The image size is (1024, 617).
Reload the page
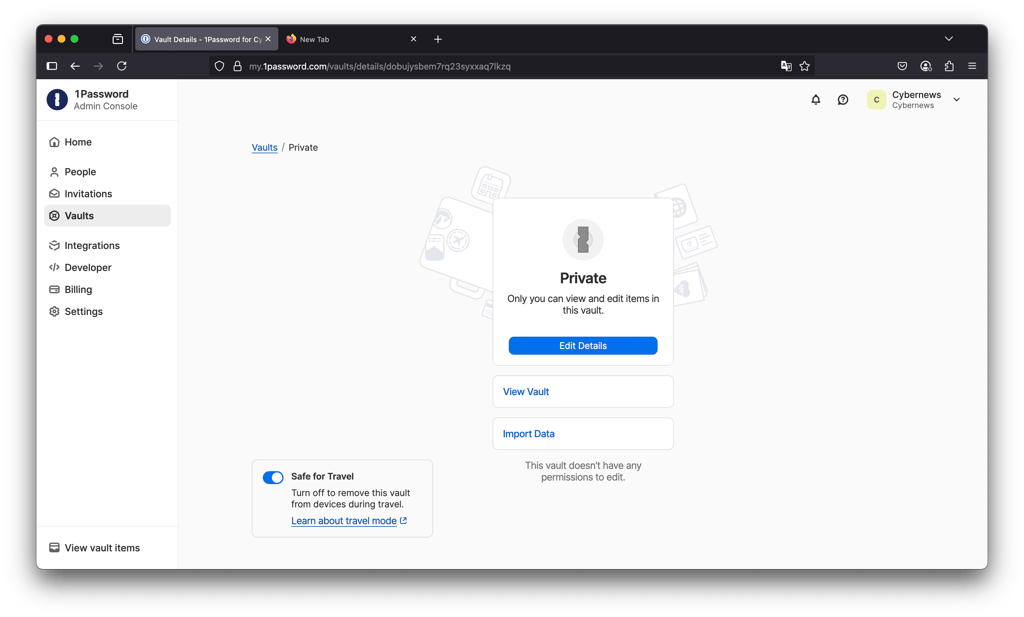[x=121, y=66]
